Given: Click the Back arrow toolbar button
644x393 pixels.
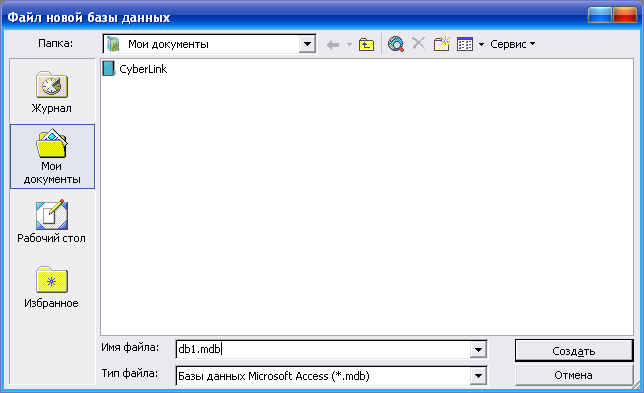Looking at the screenshot, I should click(x=333, y=44).
